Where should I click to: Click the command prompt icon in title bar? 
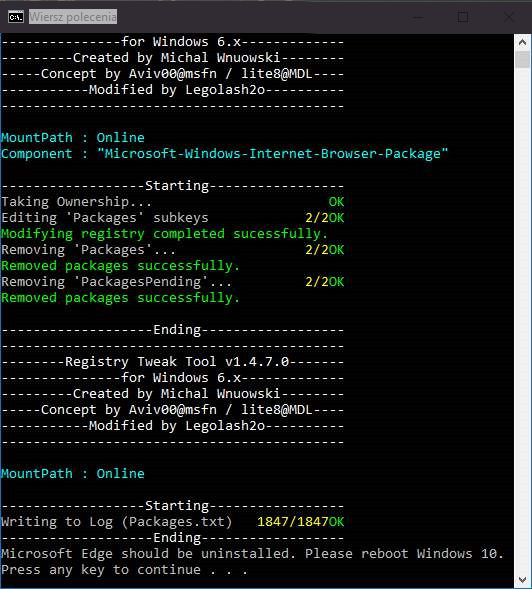tap(16, 17)
